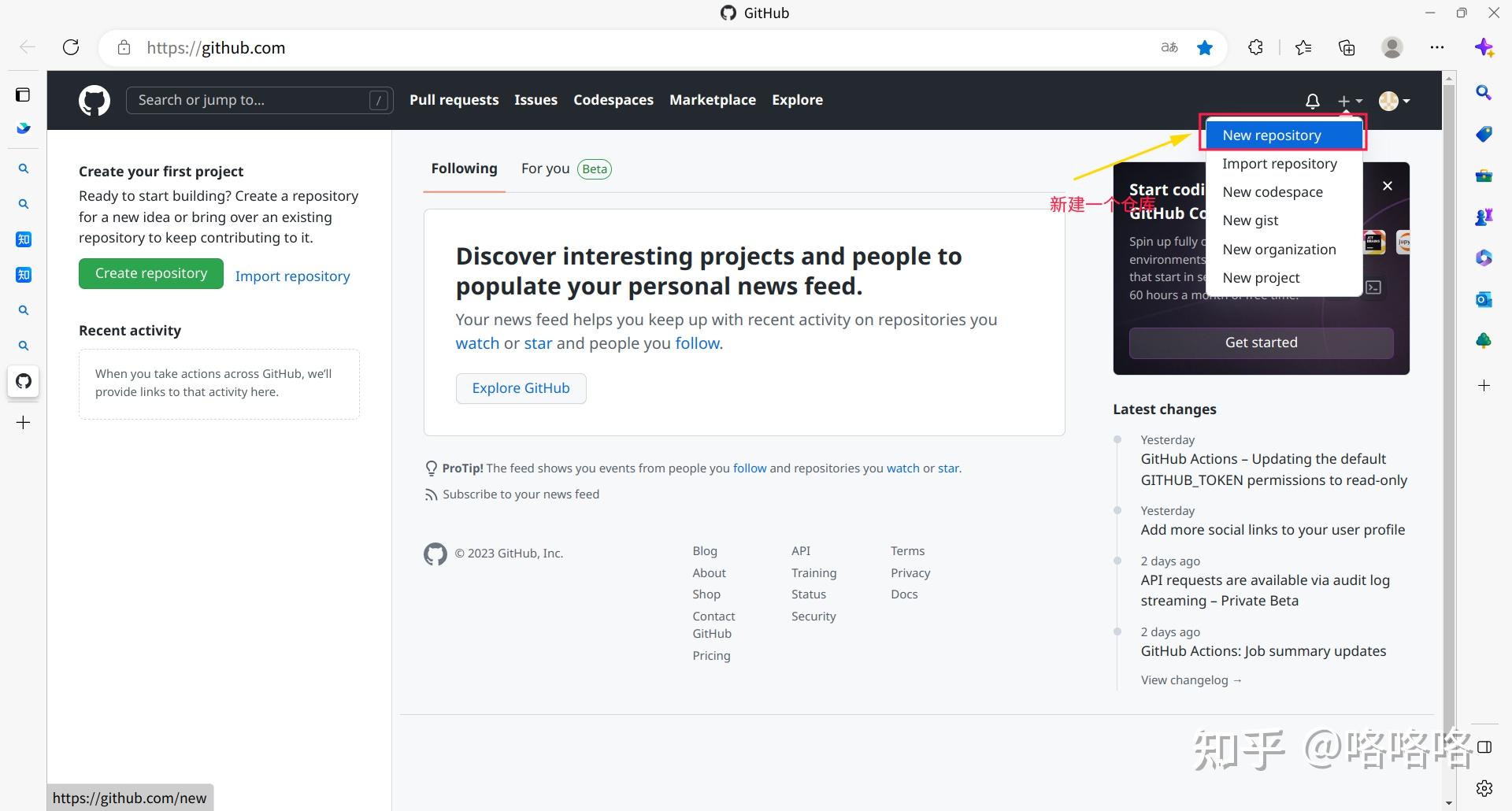Viewport: 1512px width, 811px height.
Task: Open the plus create-new dropdown
Action: click(1349, 100)
